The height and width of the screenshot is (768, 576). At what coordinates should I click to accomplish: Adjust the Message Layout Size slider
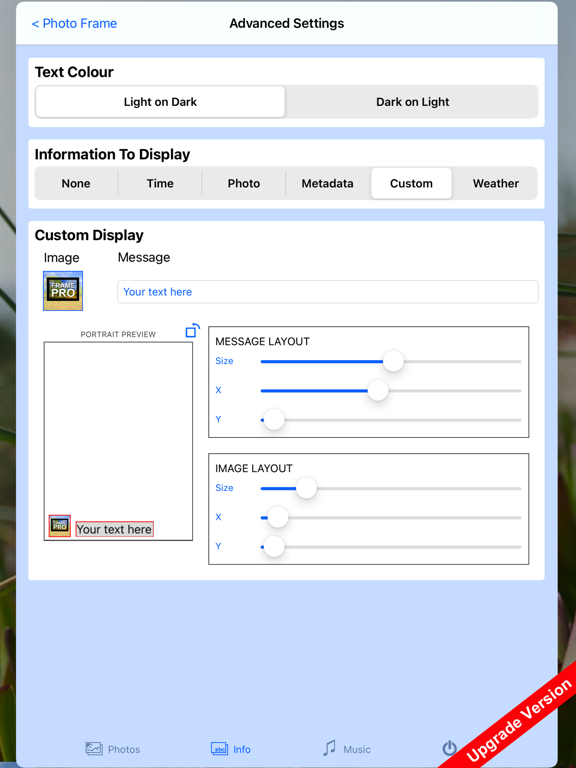(393, 361)
